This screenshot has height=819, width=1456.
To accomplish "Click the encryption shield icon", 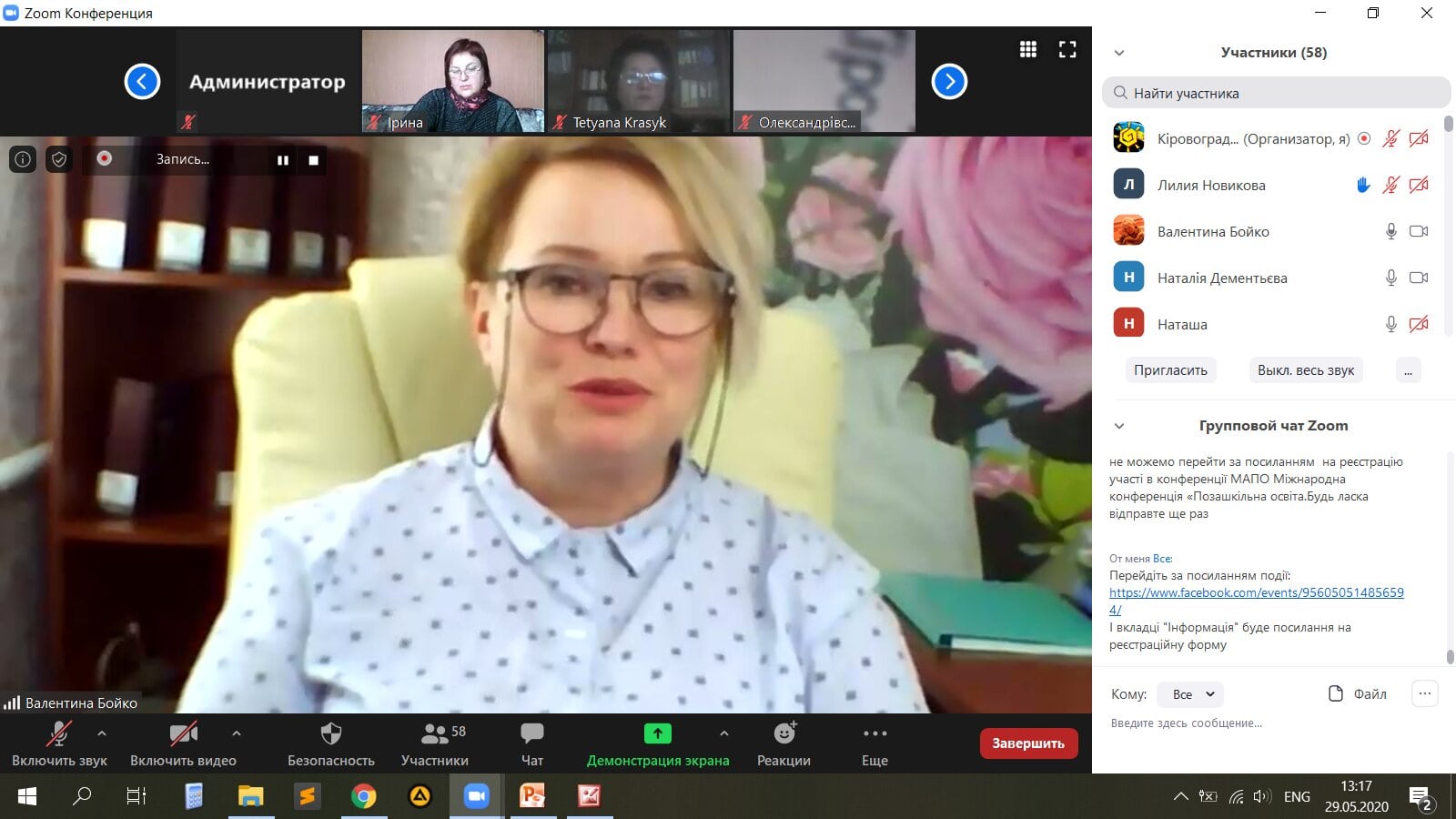I will tap(59, 159).
